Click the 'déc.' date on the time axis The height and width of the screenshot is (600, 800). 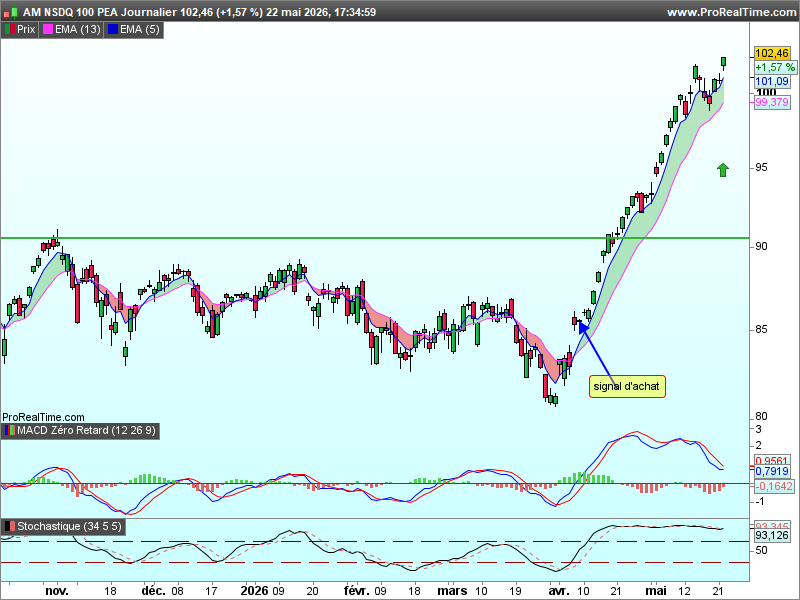pyautogui.click(x=154, y=591)
